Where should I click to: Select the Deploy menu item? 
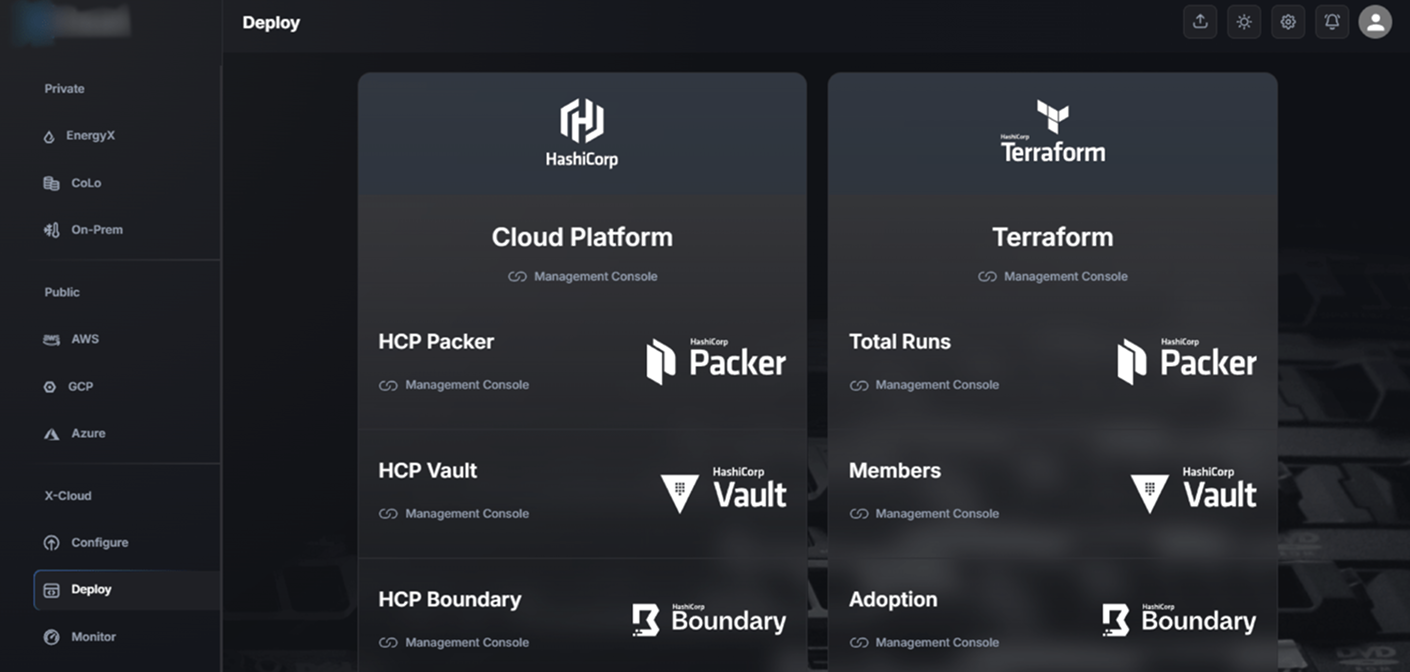tap(126, 590)
